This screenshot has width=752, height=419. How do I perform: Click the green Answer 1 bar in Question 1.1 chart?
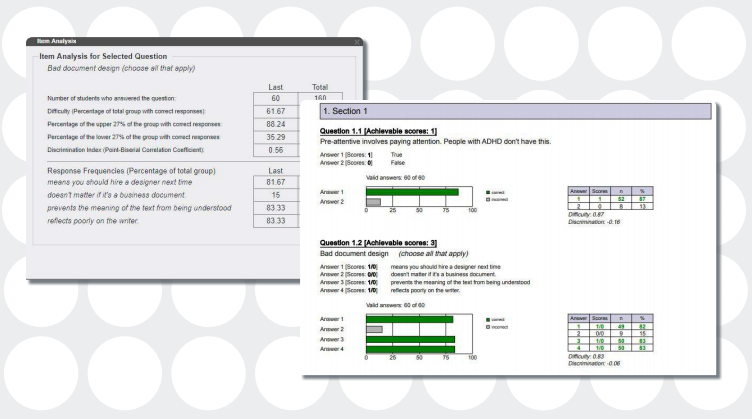tap(412, 192)
